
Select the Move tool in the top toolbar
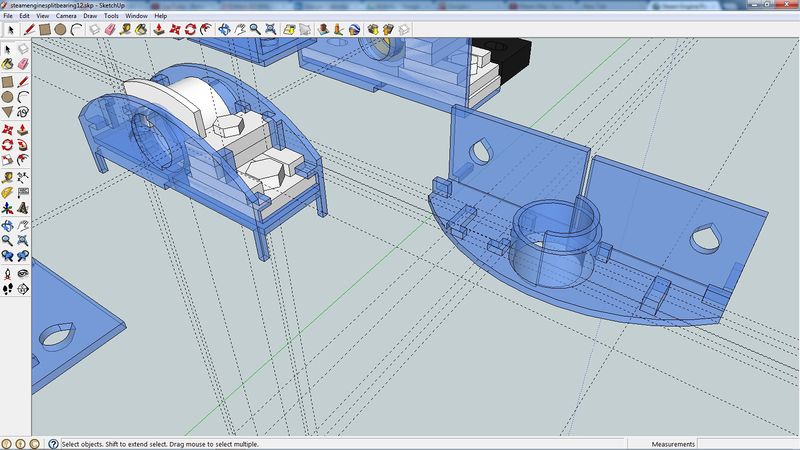[x=174, y=30]
